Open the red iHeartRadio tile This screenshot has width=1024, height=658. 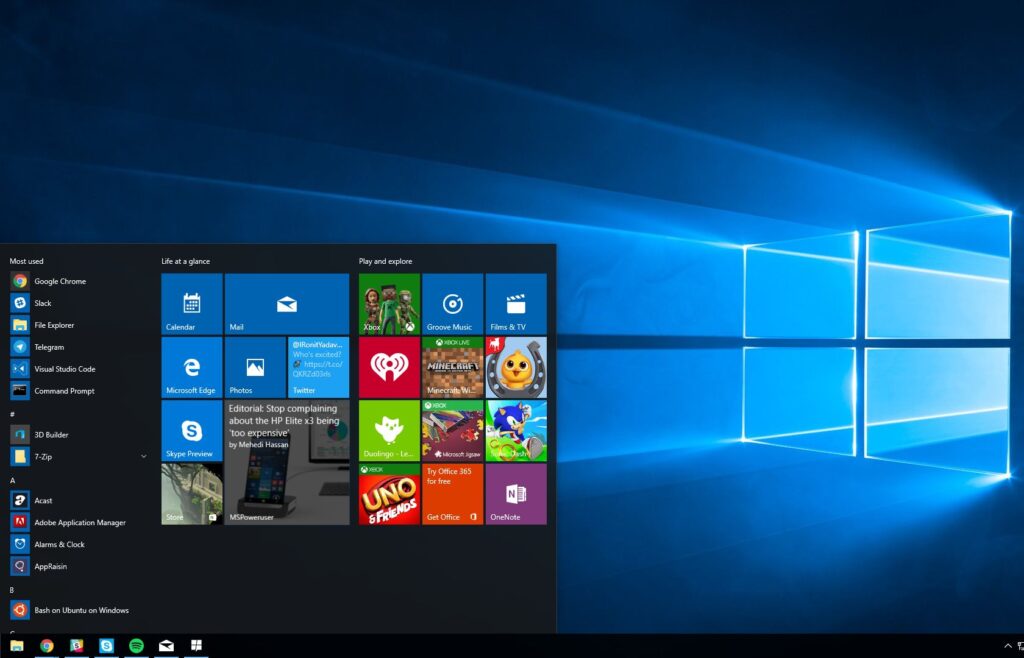point(389,368)
